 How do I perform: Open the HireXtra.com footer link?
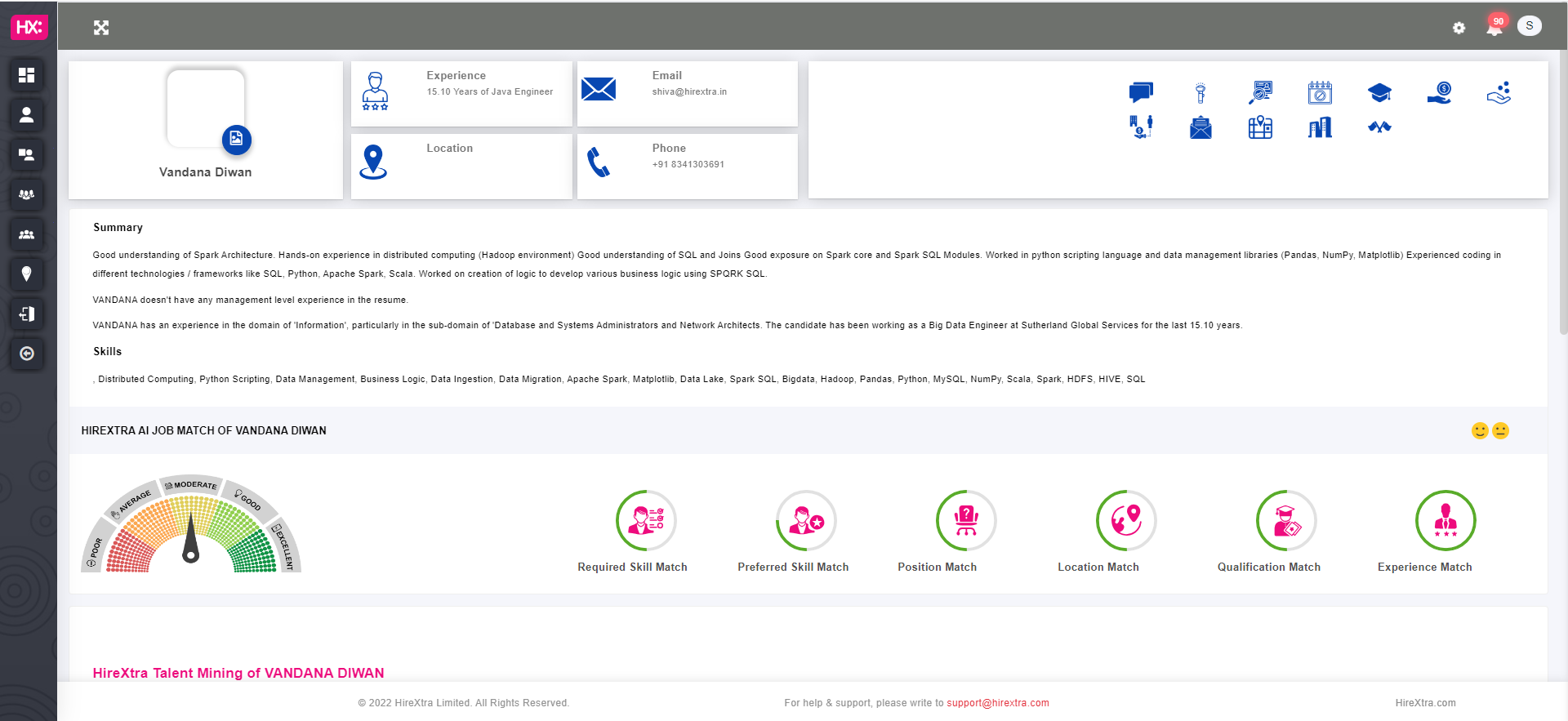tap(1425, 703)
